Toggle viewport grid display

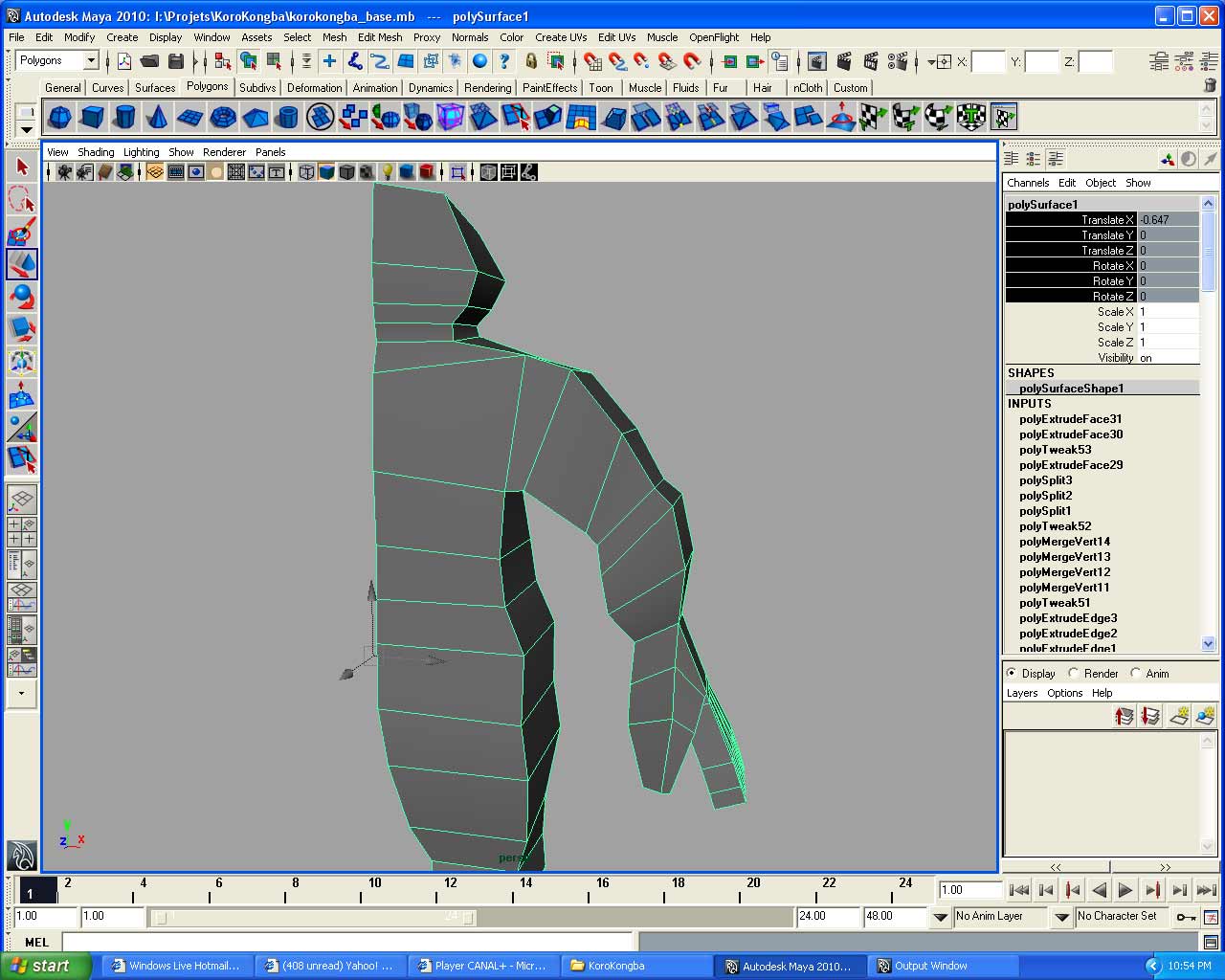click(x=155, y=172)
